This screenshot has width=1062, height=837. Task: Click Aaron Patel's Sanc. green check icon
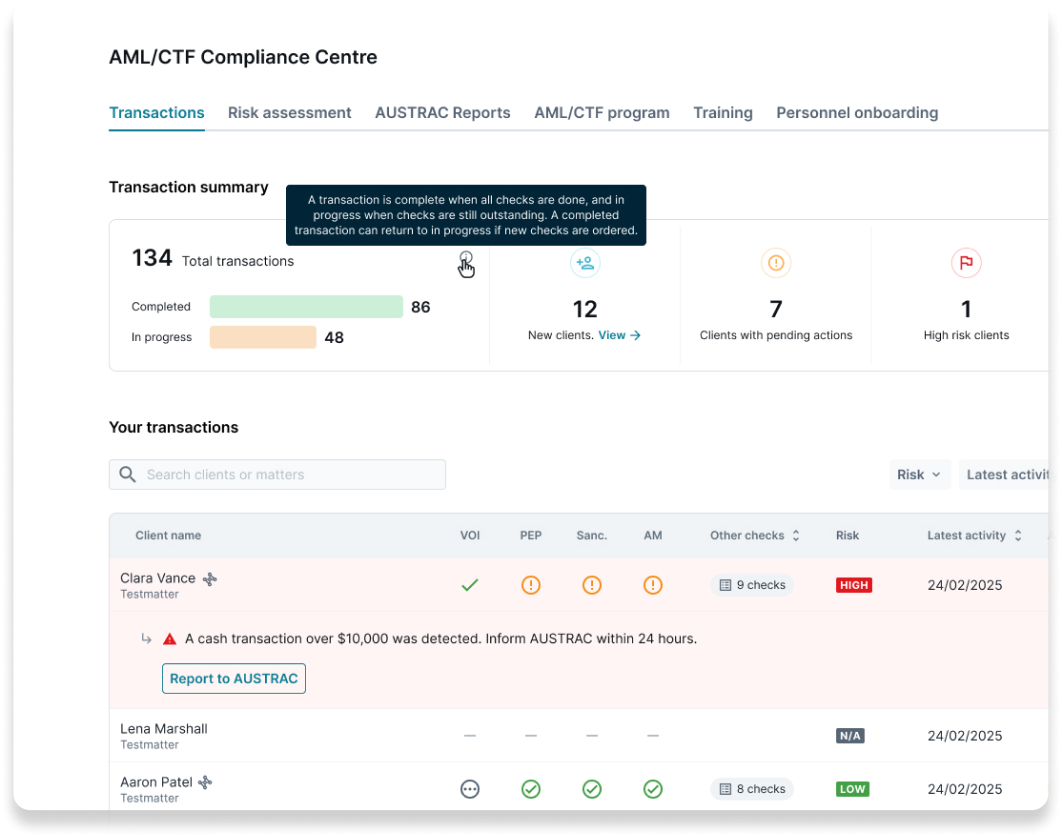[592, 789]
